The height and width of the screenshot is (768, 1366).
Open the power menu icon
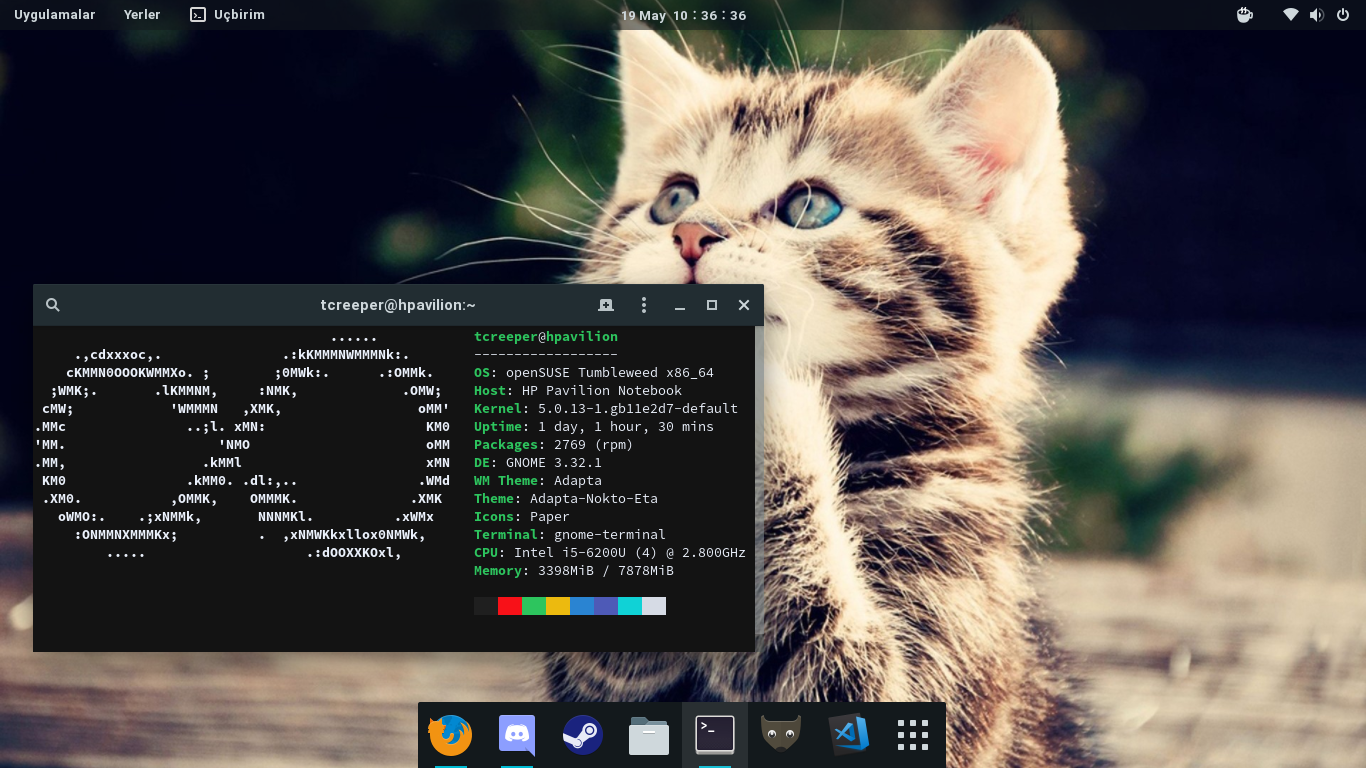pyautogui.click(x=1343, y=15)
